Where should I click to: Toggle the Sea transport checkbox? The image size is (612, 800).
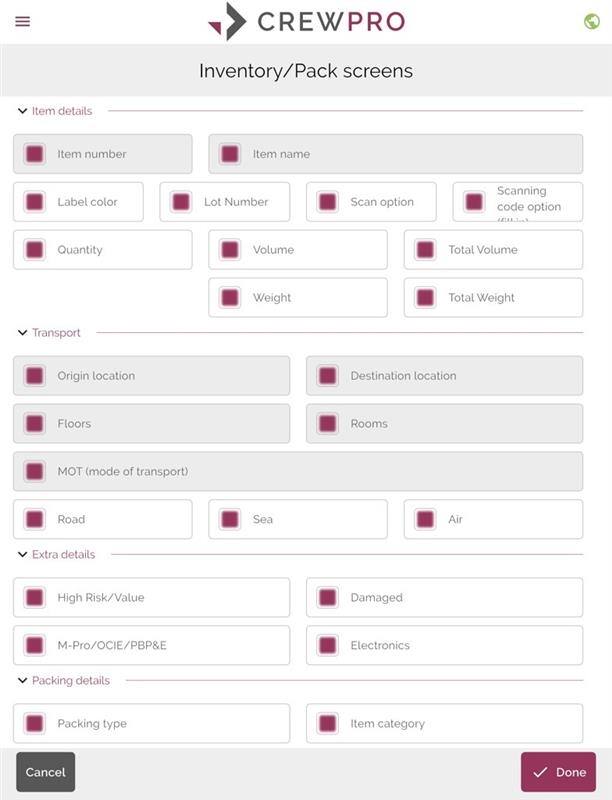tap(231, 518)
